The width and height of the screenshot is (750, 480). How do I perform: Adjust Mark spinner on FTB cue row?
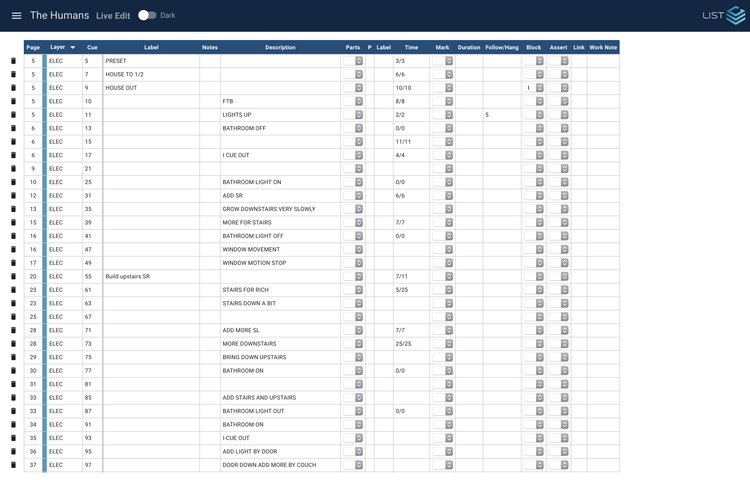449,101
